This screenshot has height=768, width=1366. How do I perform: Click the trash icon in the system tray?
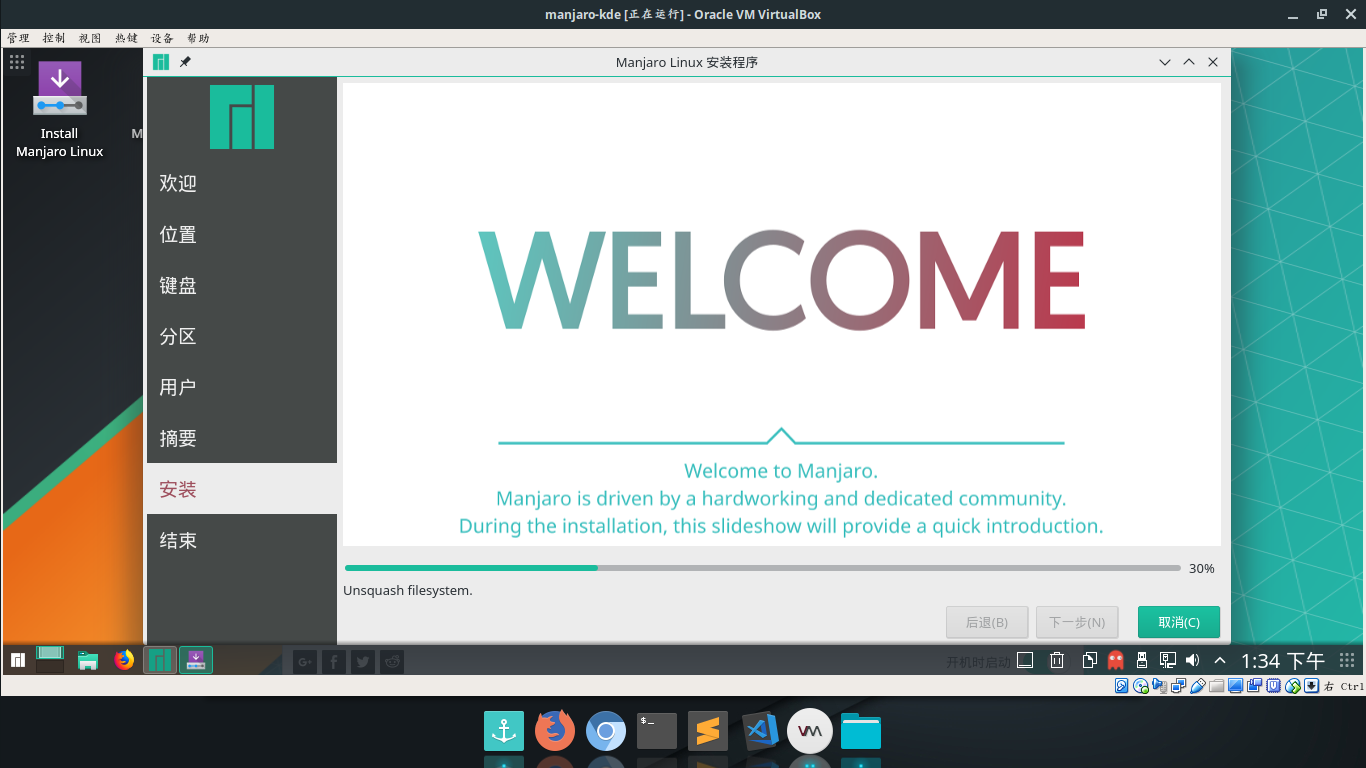(x=1057, y=660)
